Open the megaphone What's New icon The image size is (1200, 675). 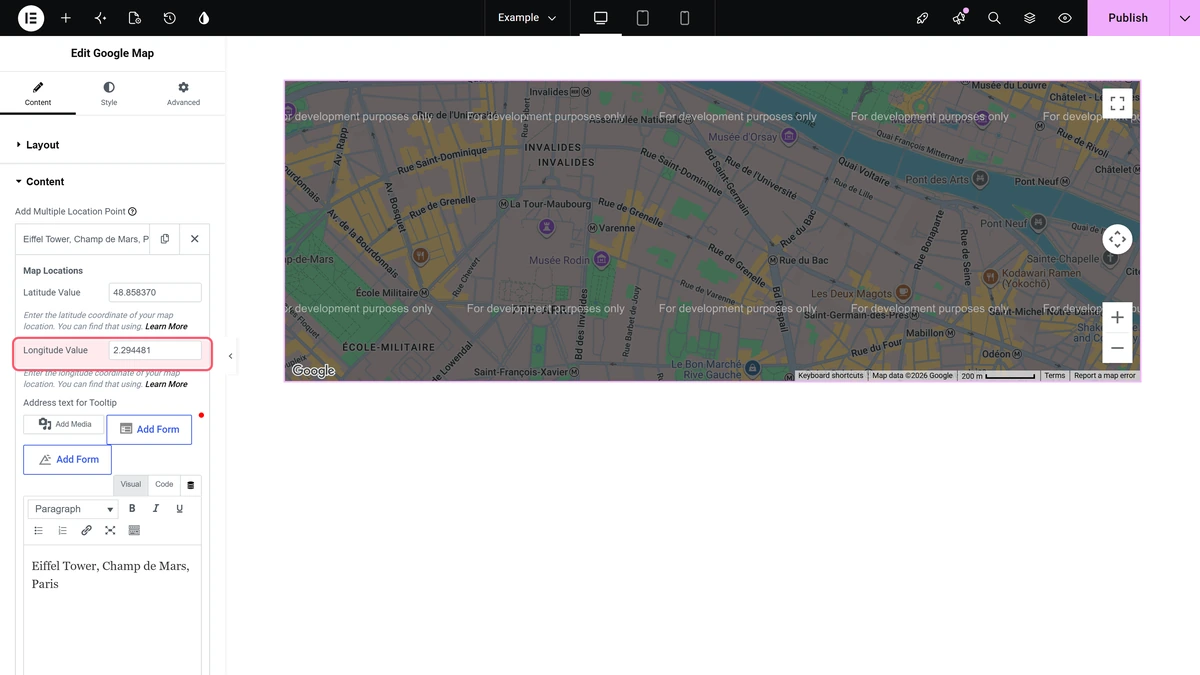pyautogui.click(x=959, y=18)
